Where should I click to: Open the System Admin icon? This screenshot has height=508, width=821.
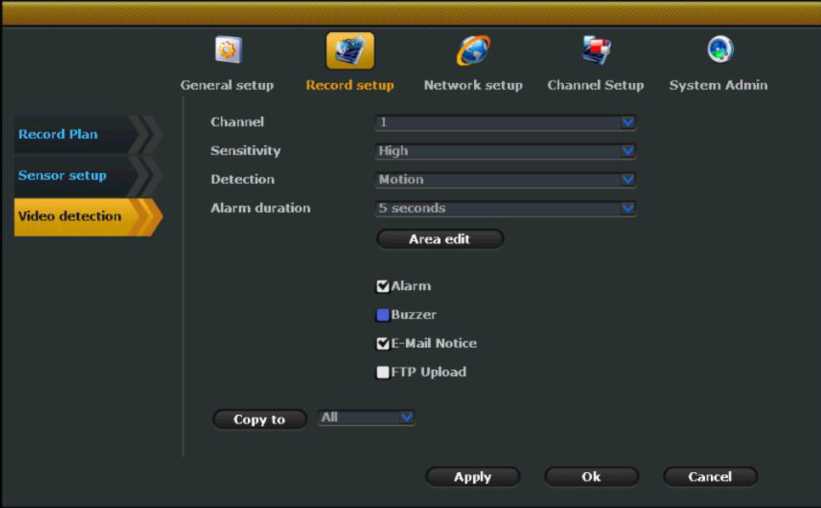(x=719, y=50)
